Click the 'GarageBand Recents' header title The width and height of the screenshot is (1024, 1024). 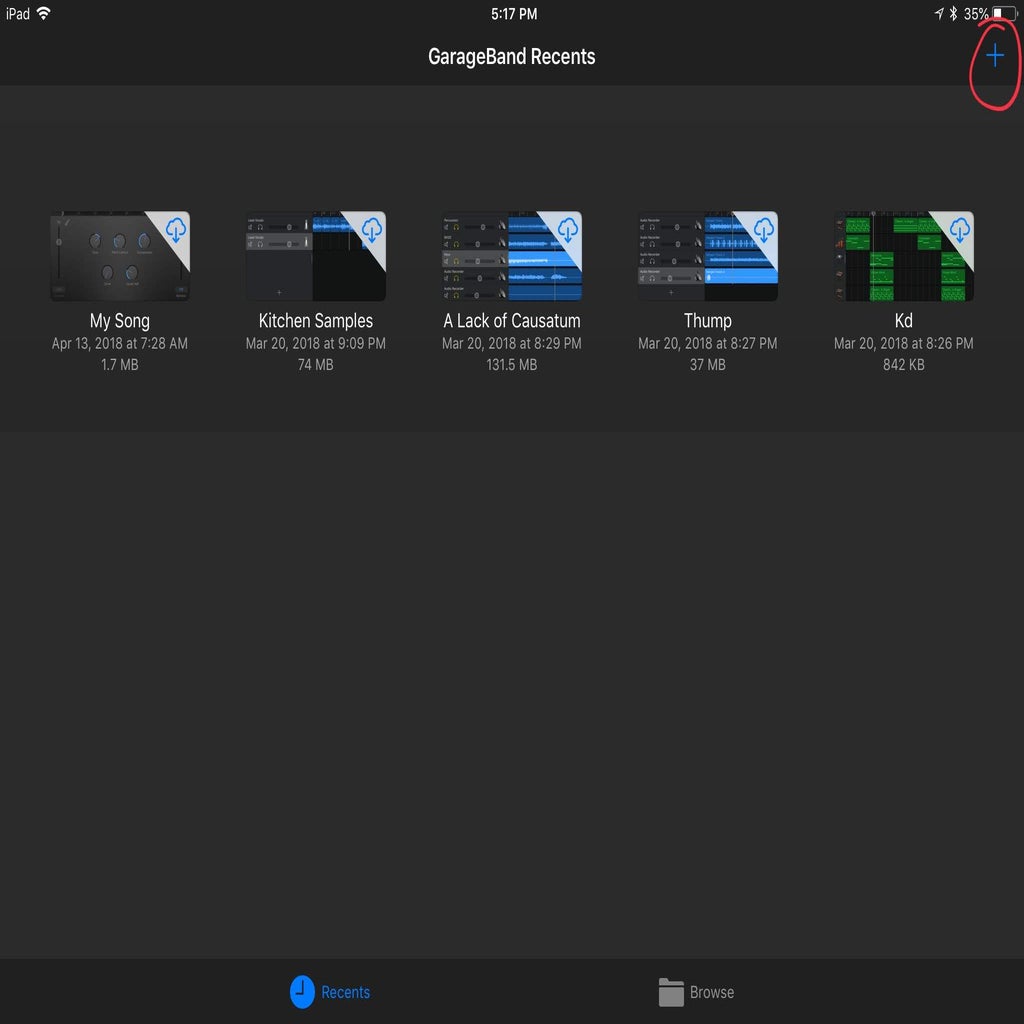(511, 57)
